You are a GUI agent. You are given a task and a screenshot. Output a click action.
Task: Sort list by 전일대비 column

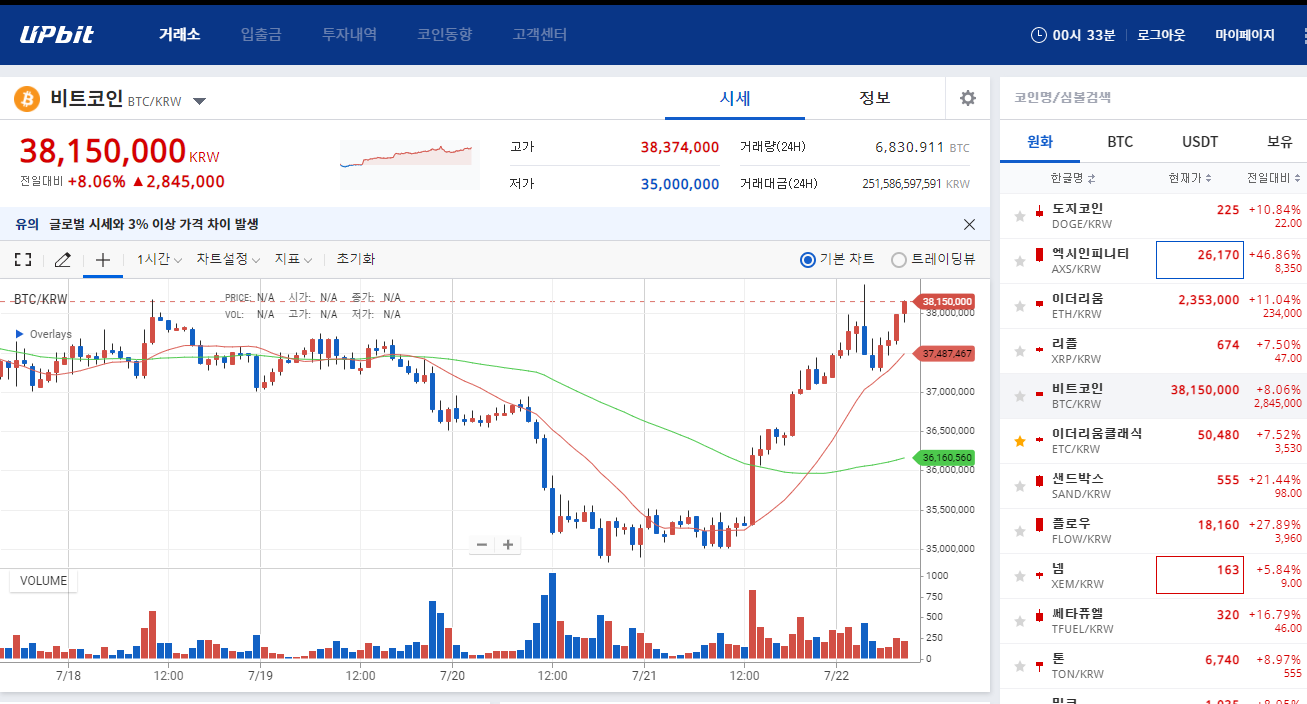click(1274, 178)
